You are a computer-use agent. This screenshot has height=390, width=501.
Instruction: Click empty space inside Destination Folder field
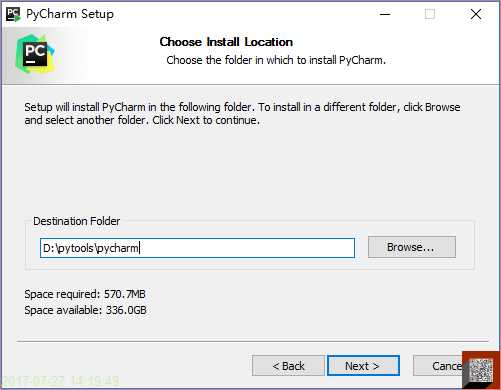(247, 248)
